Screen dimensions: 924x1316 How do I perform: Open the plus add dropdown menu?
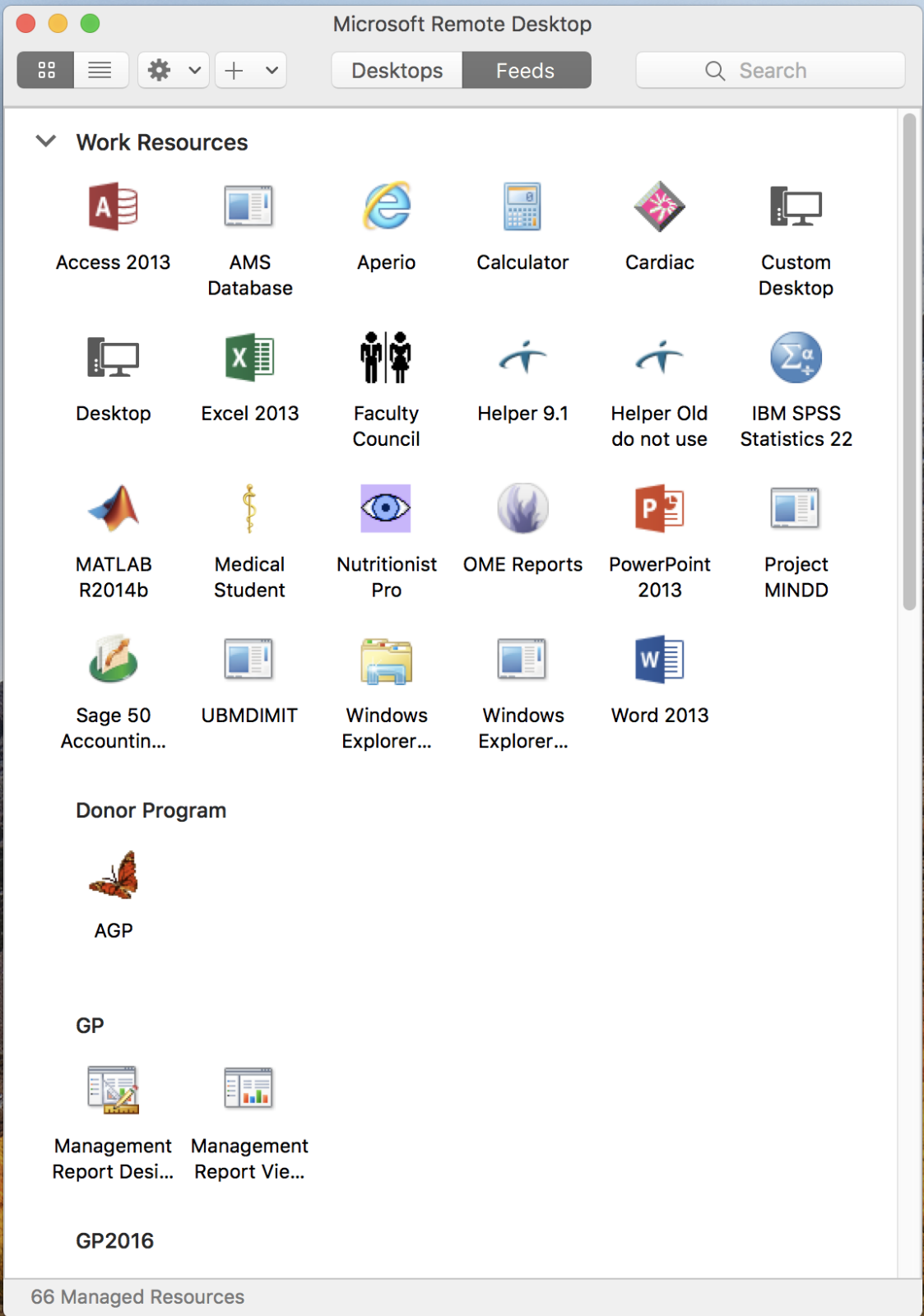click(x=251, y=70)
